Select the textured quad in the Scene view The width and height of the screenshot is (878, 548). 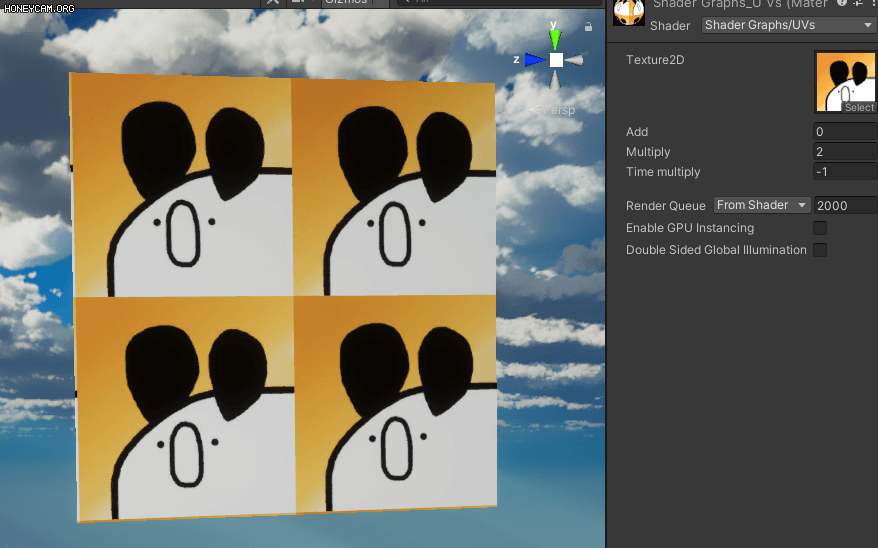[284, 297]
